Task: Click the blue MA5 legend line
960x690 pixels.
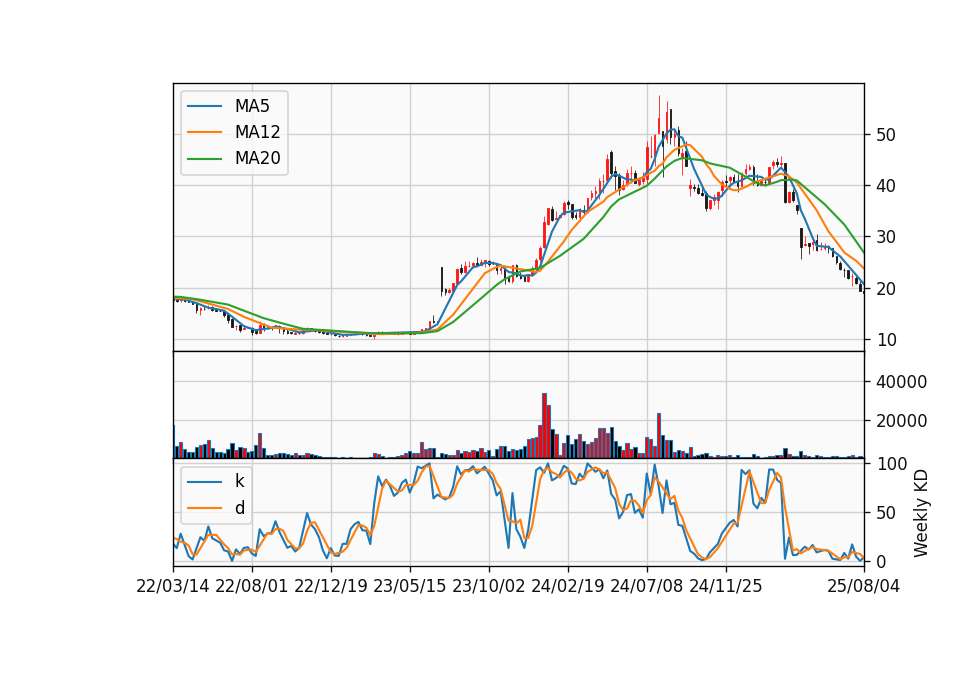Action: [x=204, y=106]
